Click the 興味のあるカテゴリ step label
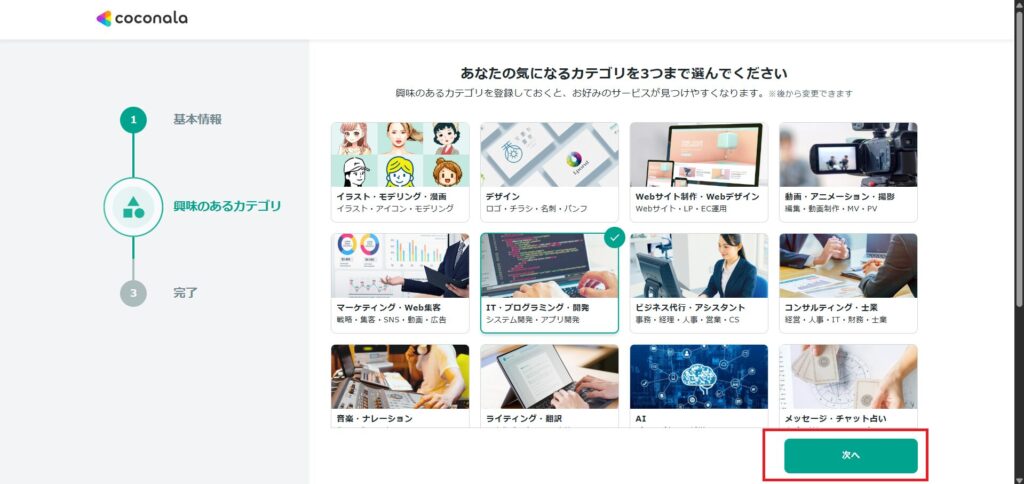The height and width of the screenshot is (484, 1024). click(227, 206)
